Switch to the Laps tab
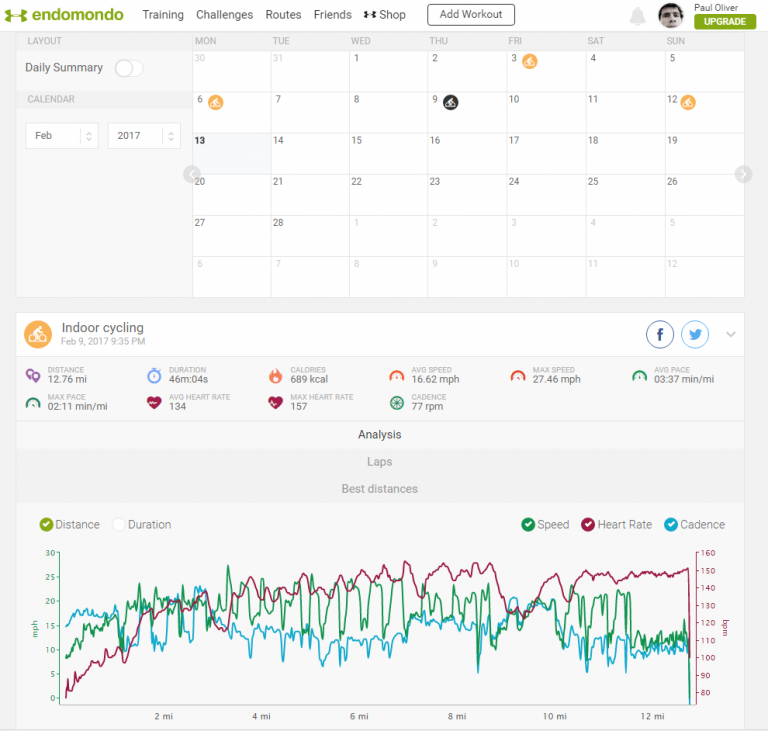This screenshot has width=768, height=731. 380,462
